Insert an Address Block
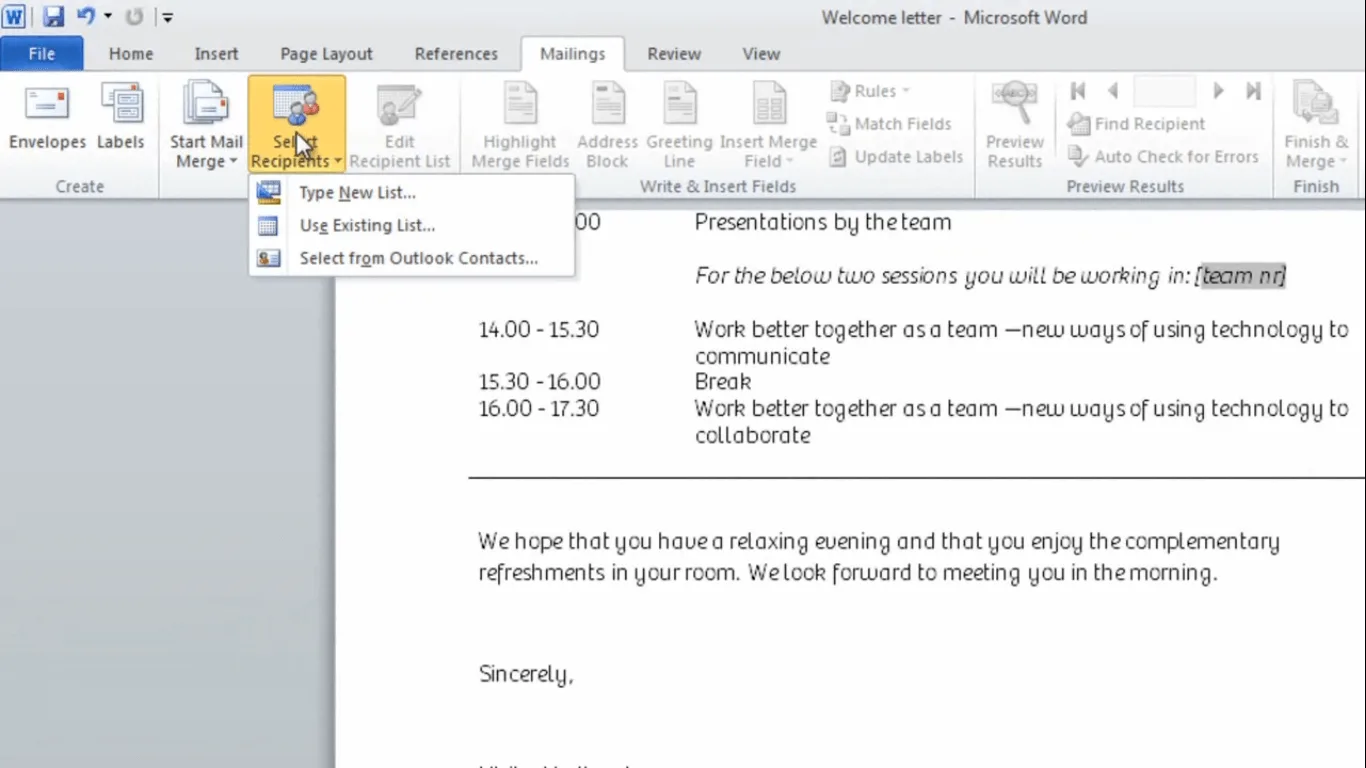1366x768 pixels. click(607, 125)
